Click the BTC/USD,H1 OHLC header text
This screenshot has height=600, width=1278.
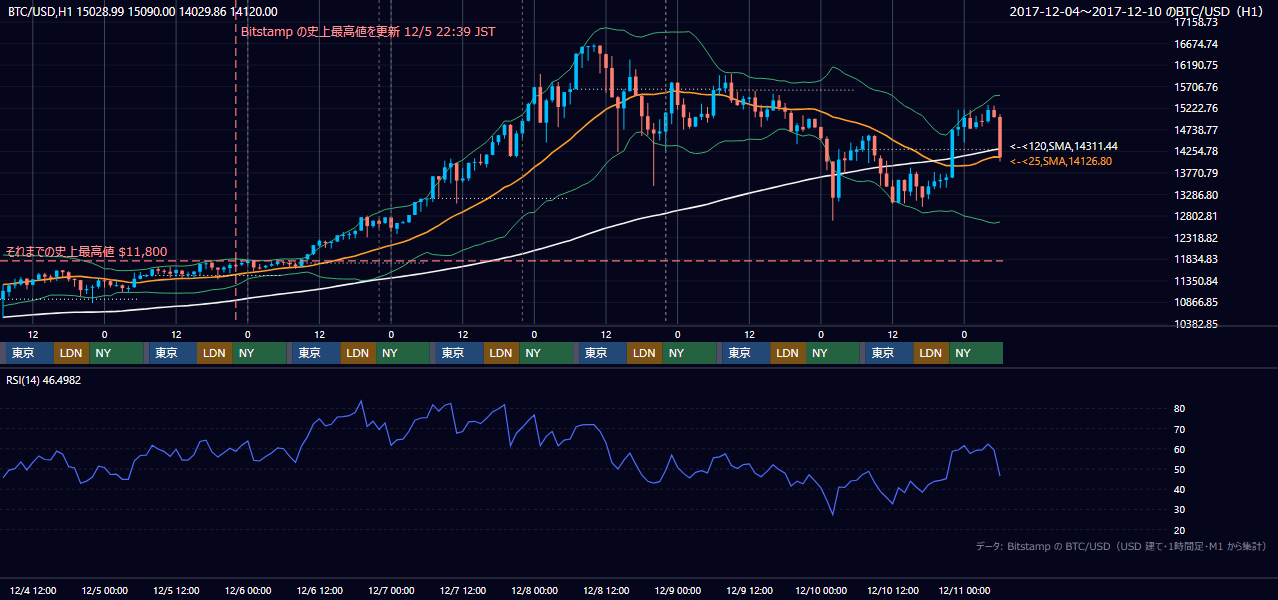point(143,11)
